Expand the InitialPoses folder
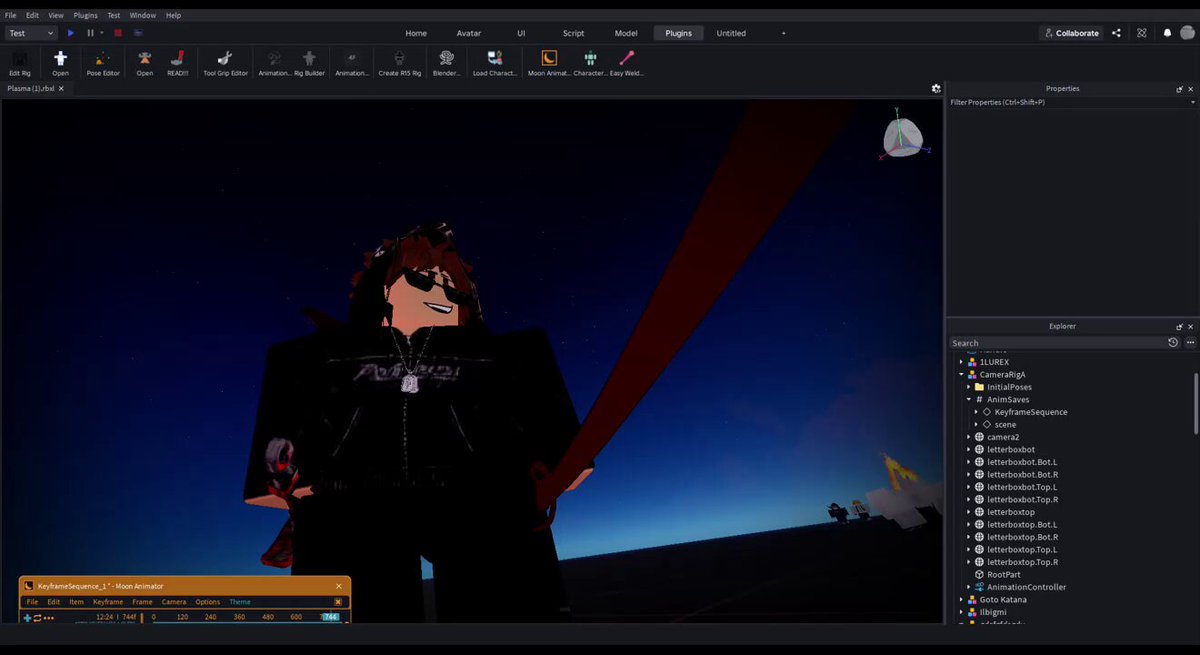 tap(969, 387)
